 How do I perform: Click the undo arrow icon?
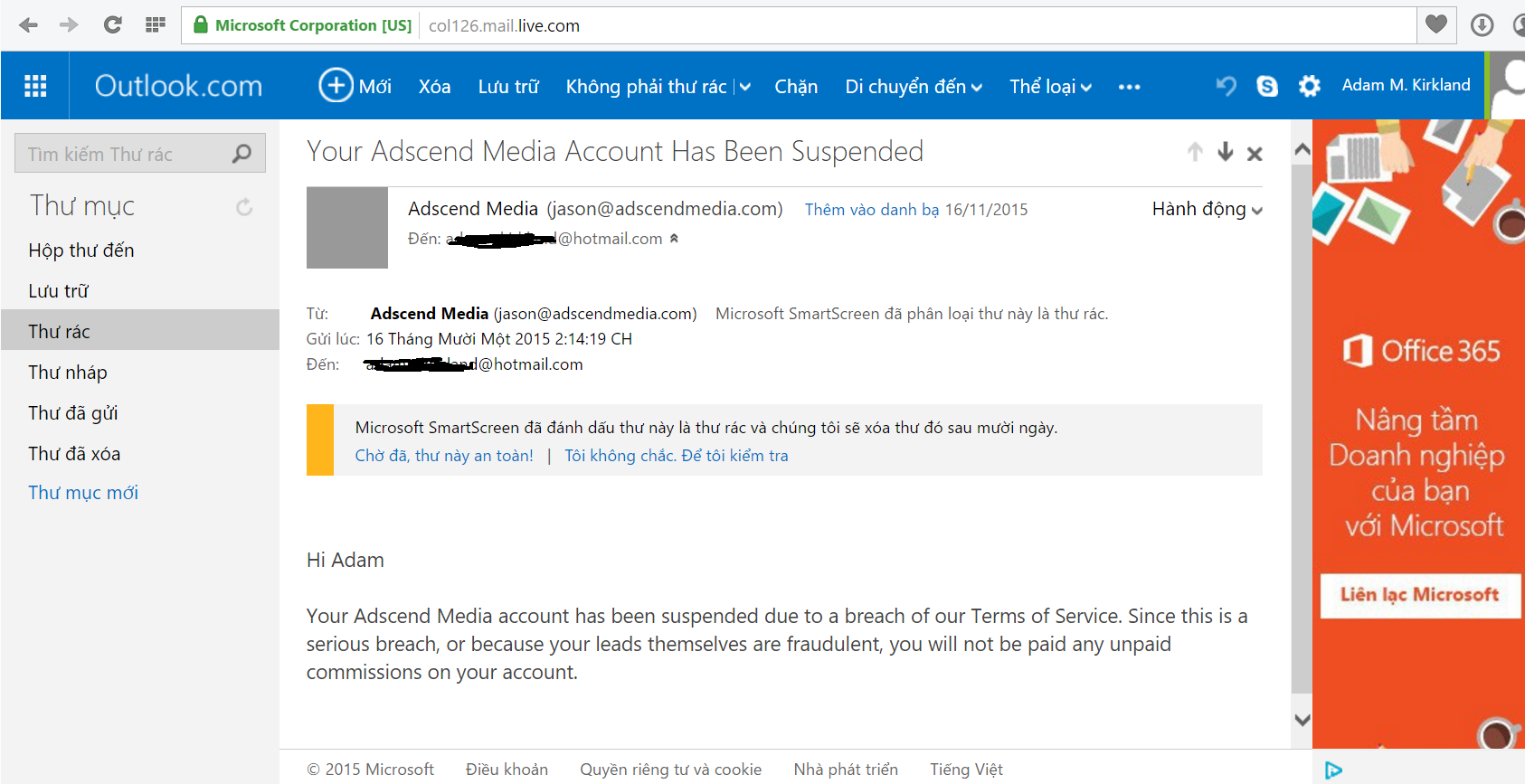[1227, 86]
